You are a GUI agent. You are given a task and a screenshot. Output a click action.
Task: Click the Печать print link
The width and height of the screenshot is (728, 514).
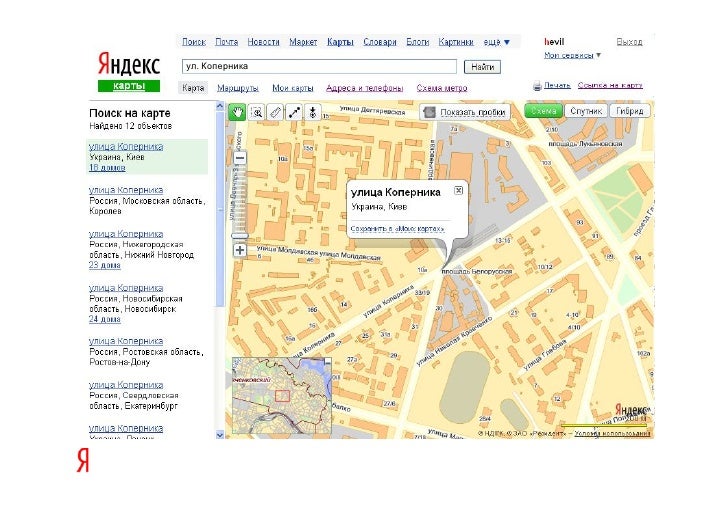point(557,85)
